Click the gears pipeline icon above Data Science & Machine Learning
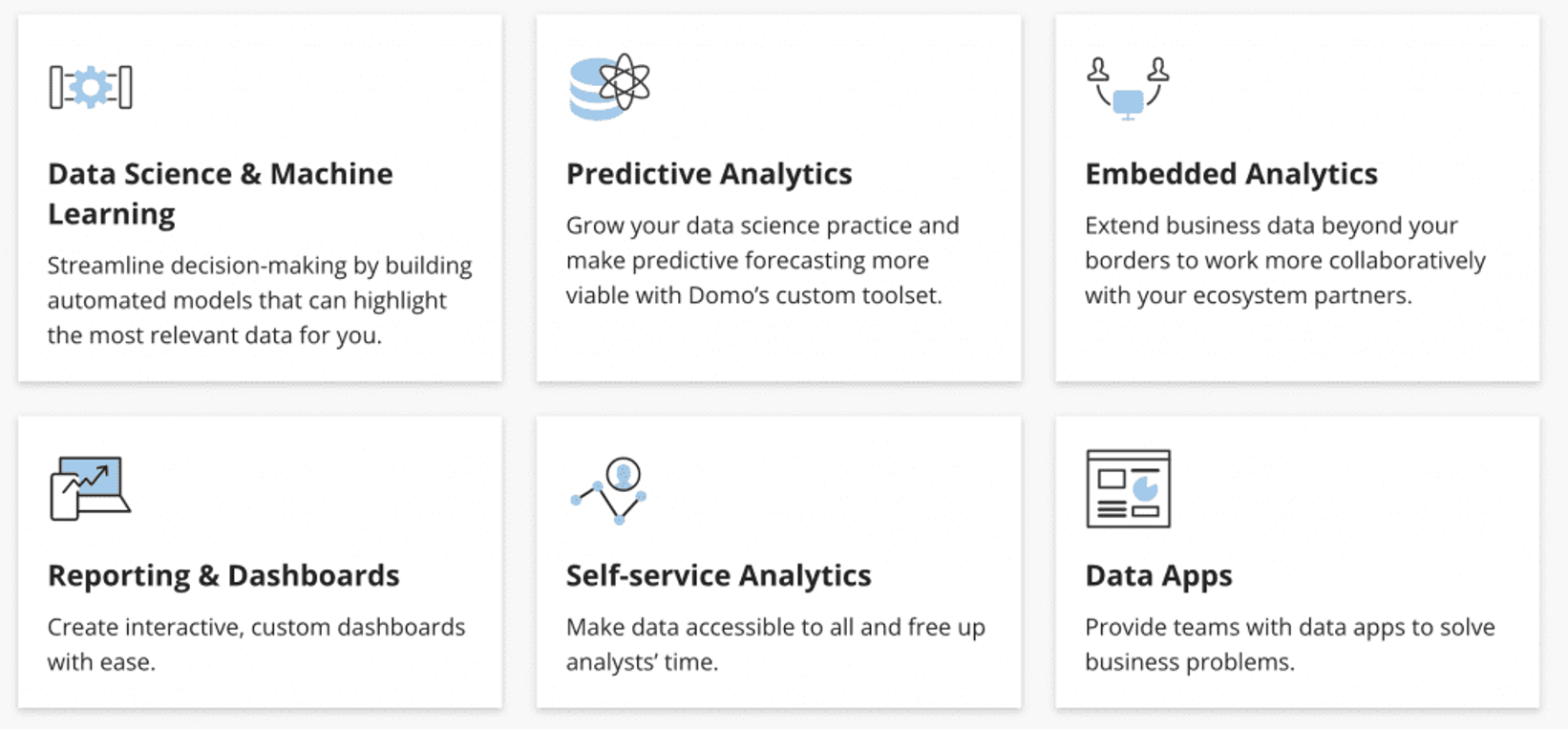 (92, 85)
